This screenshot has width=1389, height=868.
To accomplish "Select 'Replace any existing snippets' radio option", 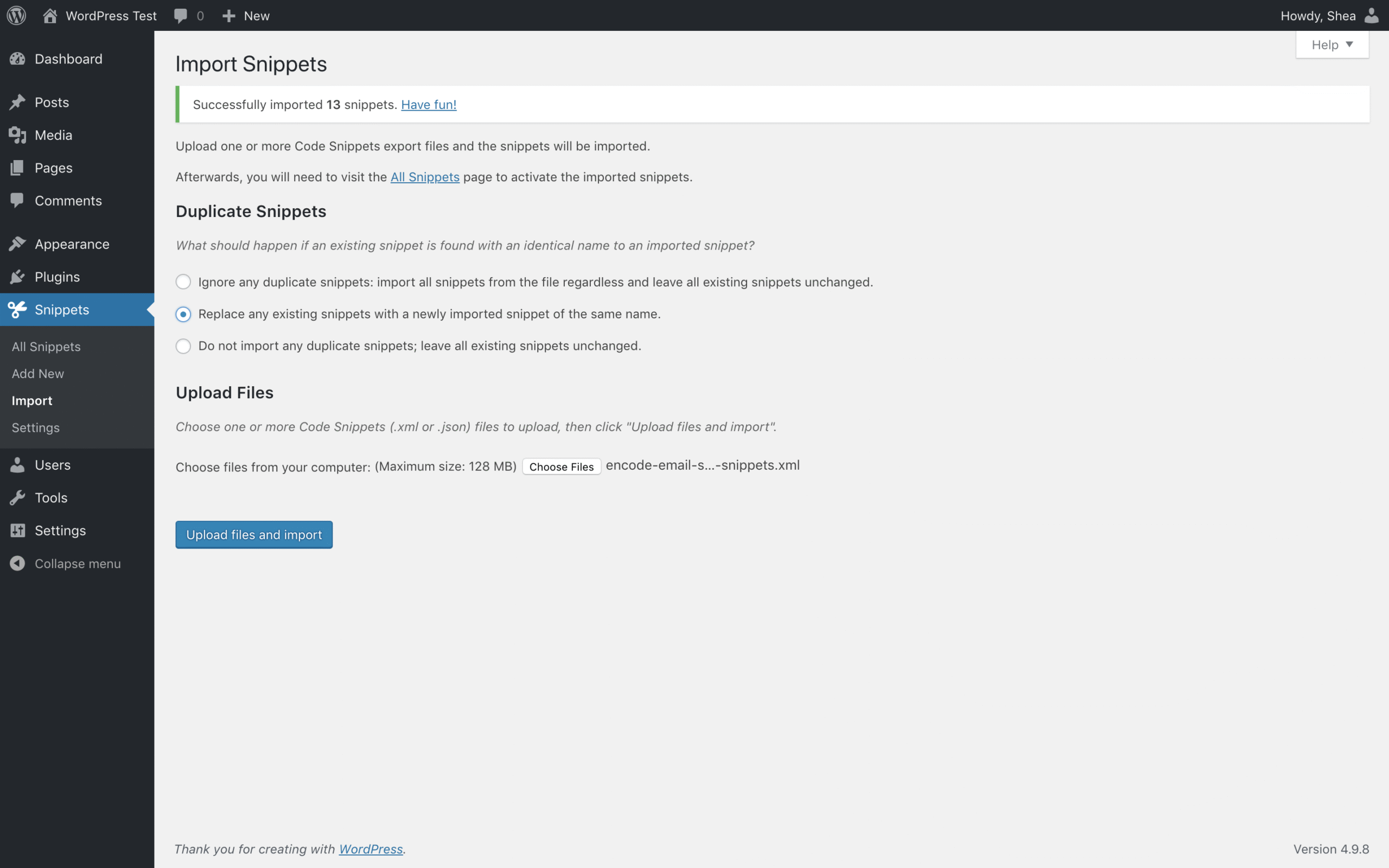I will click(183, 314).
